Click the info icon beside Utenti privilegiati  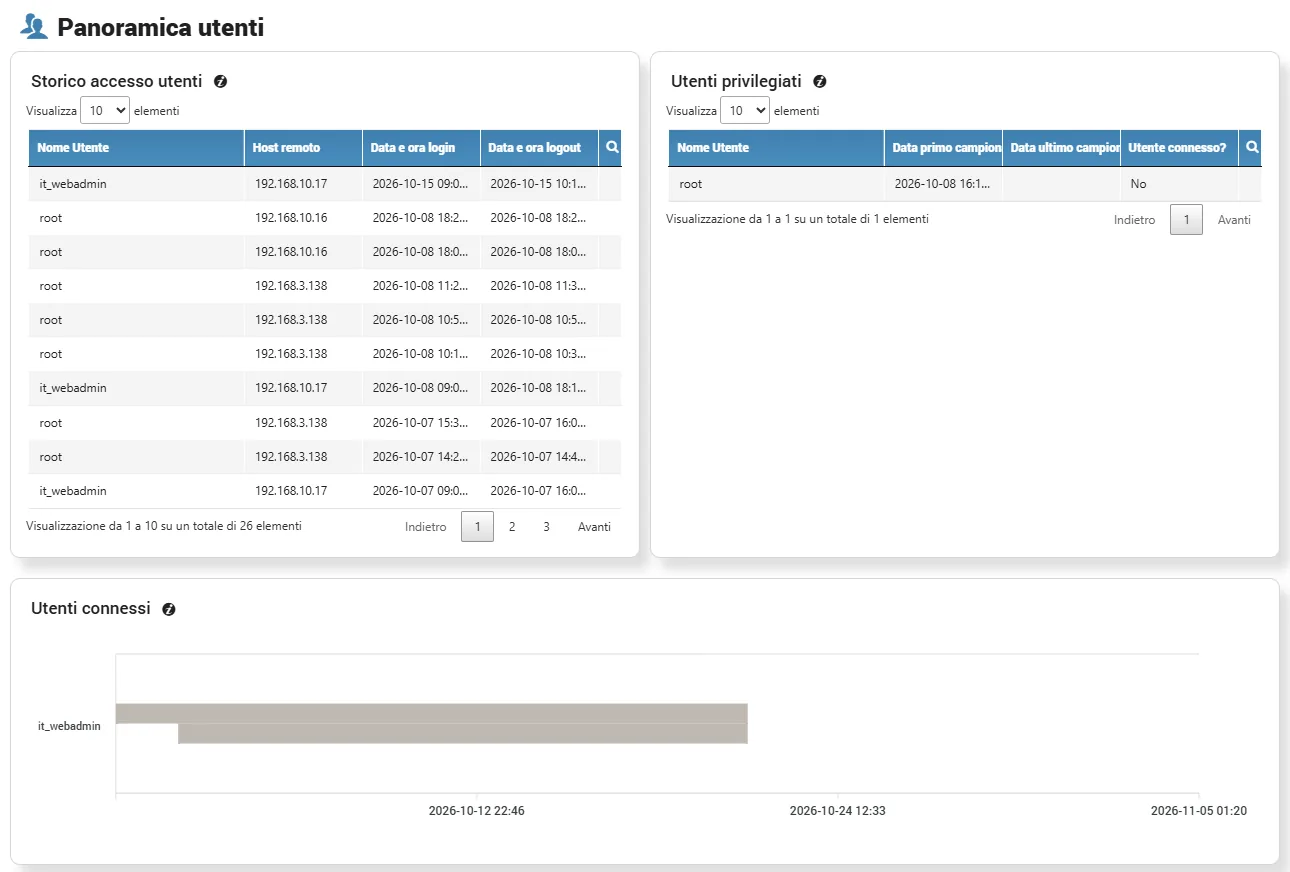point(820,82)
